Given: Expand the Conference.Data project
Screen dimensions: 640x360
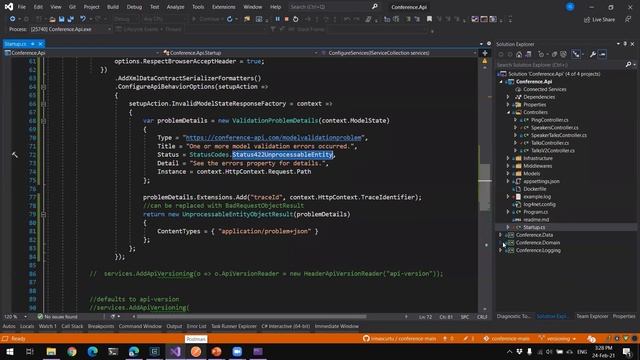Looking at the screenshot, I should (x=501, y=235).
